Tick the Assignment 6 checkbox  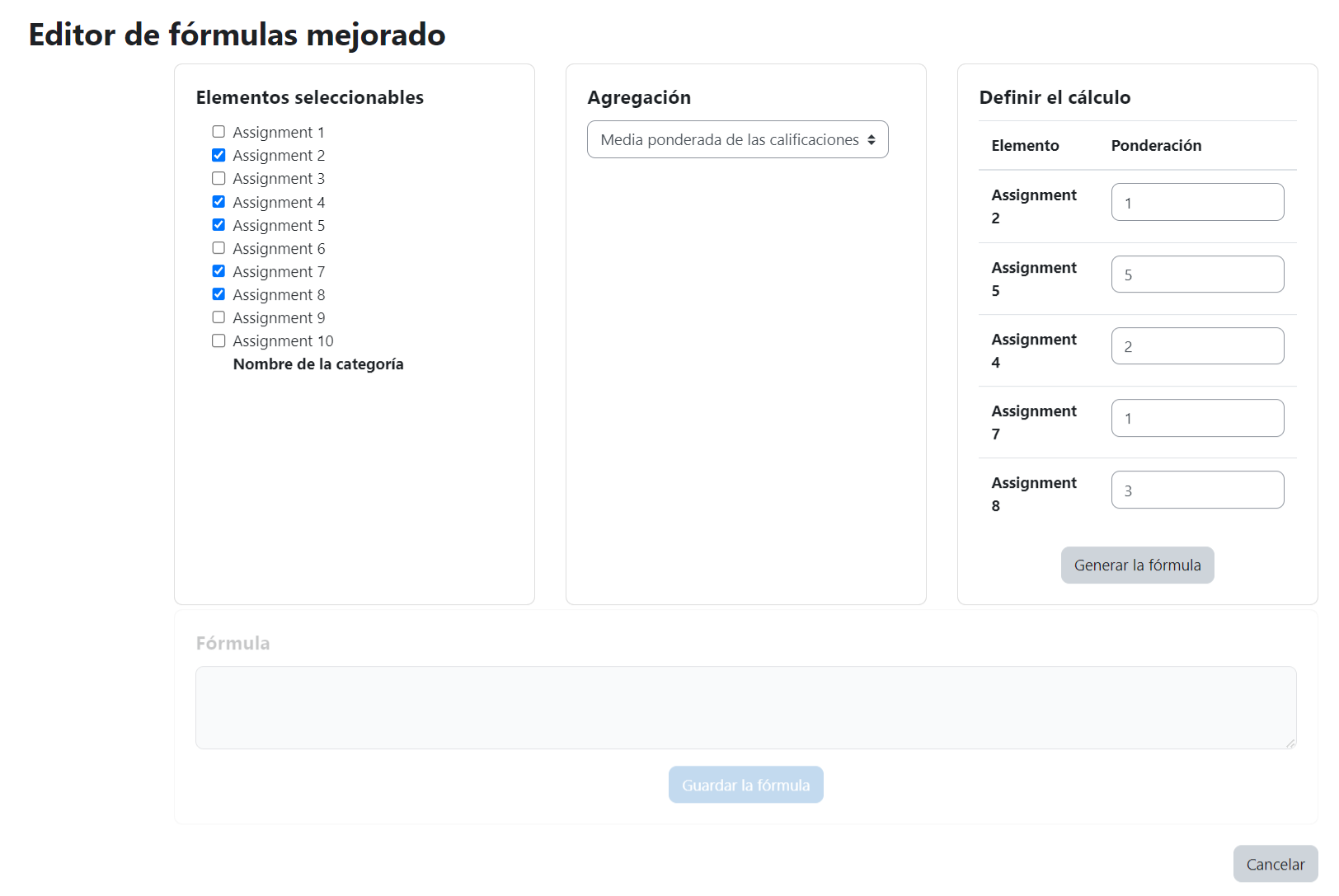[218, 248]
